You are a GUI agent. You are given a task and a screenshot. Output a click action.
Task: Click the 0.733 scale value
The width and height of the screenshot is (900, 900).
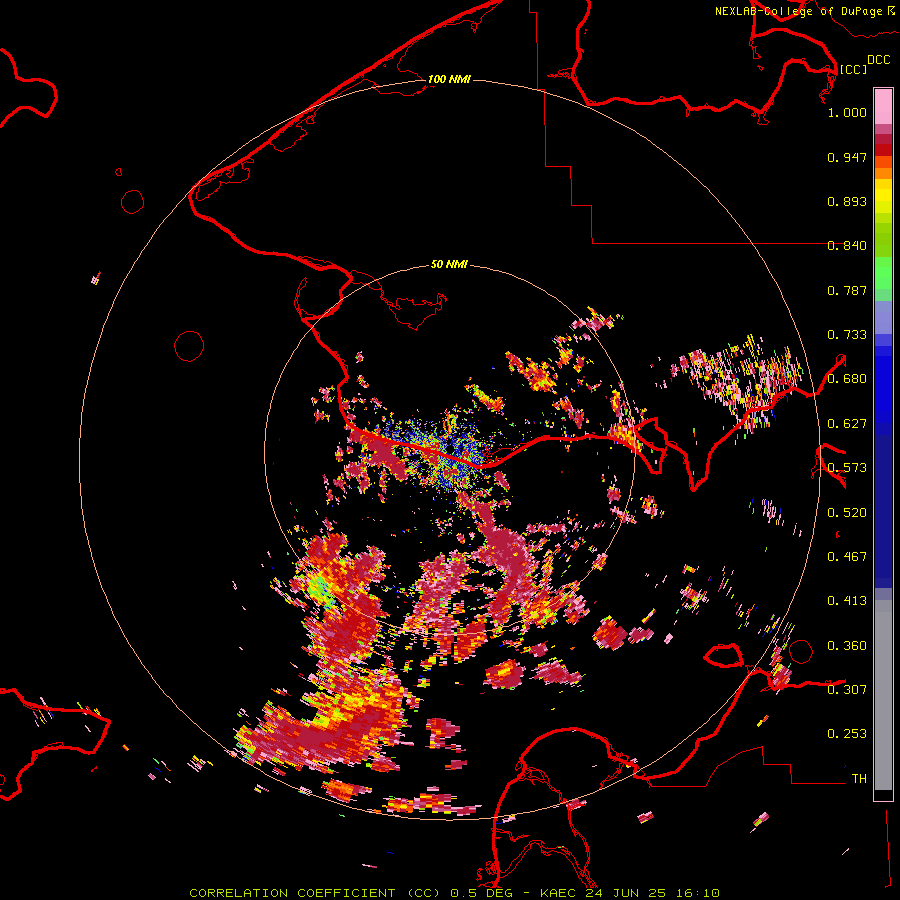[847, 335]
